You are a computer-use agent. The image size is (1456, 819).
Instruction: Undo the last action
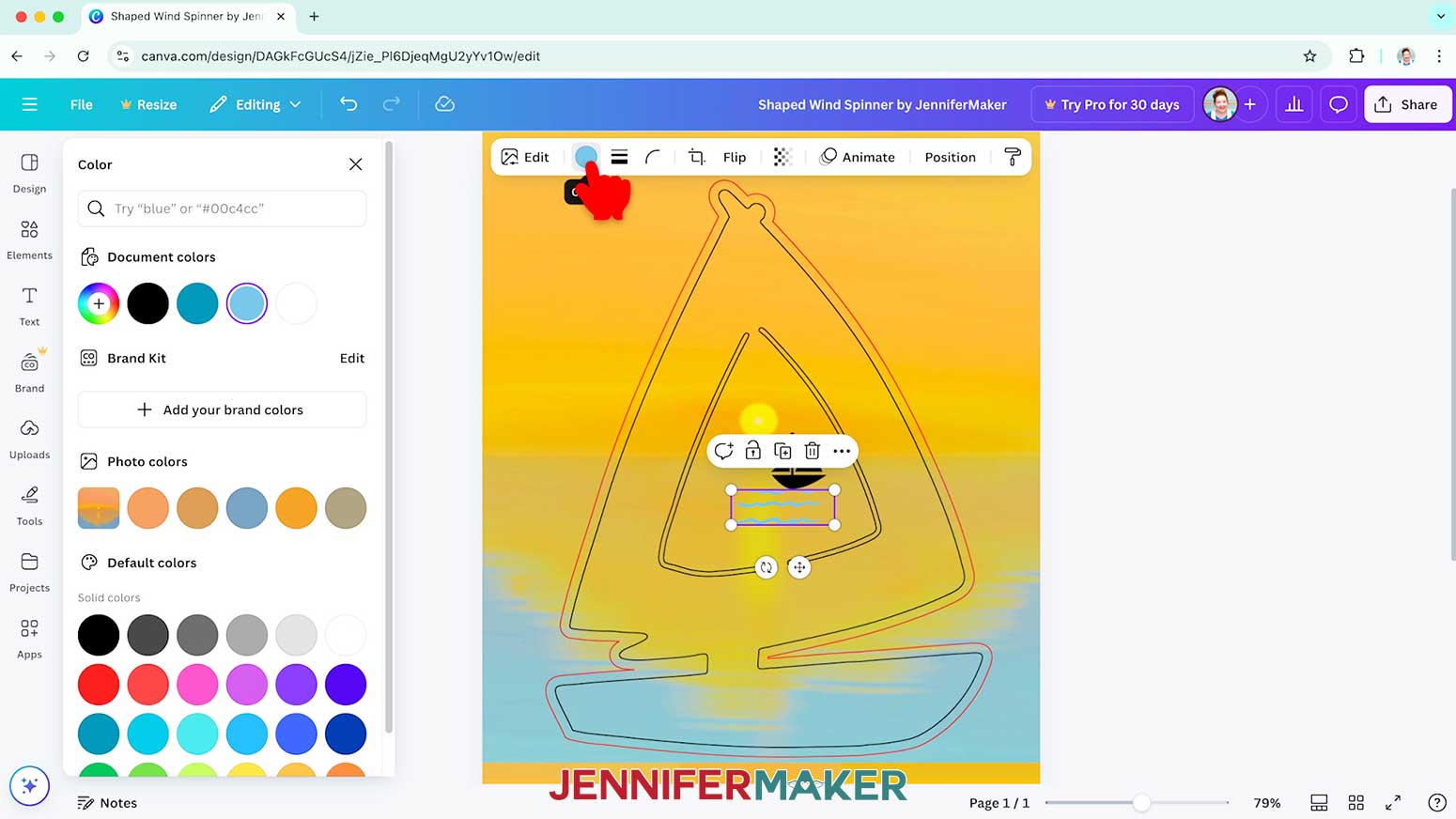point(349,104)
